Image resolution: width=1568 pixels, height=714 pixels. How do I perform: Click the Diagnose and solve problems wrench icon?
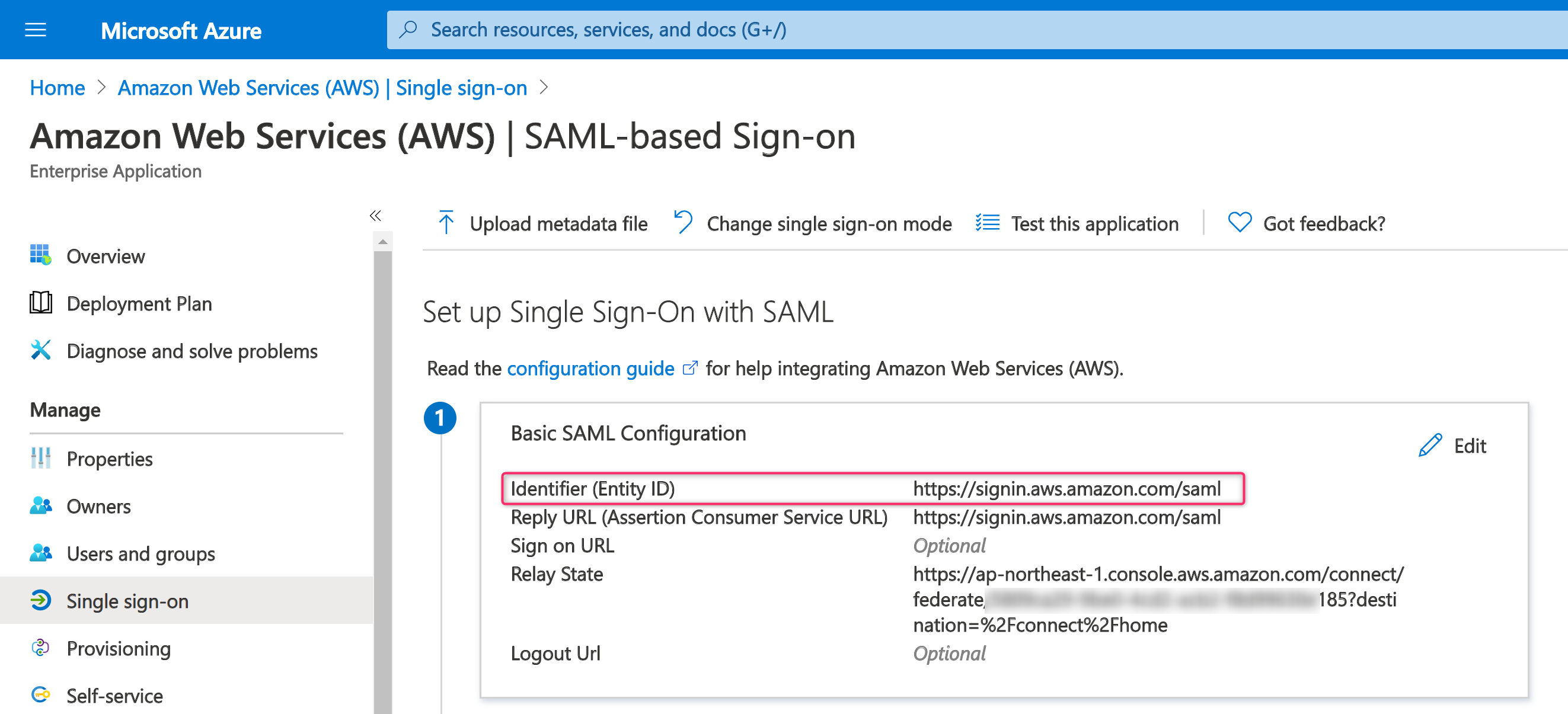40,350
